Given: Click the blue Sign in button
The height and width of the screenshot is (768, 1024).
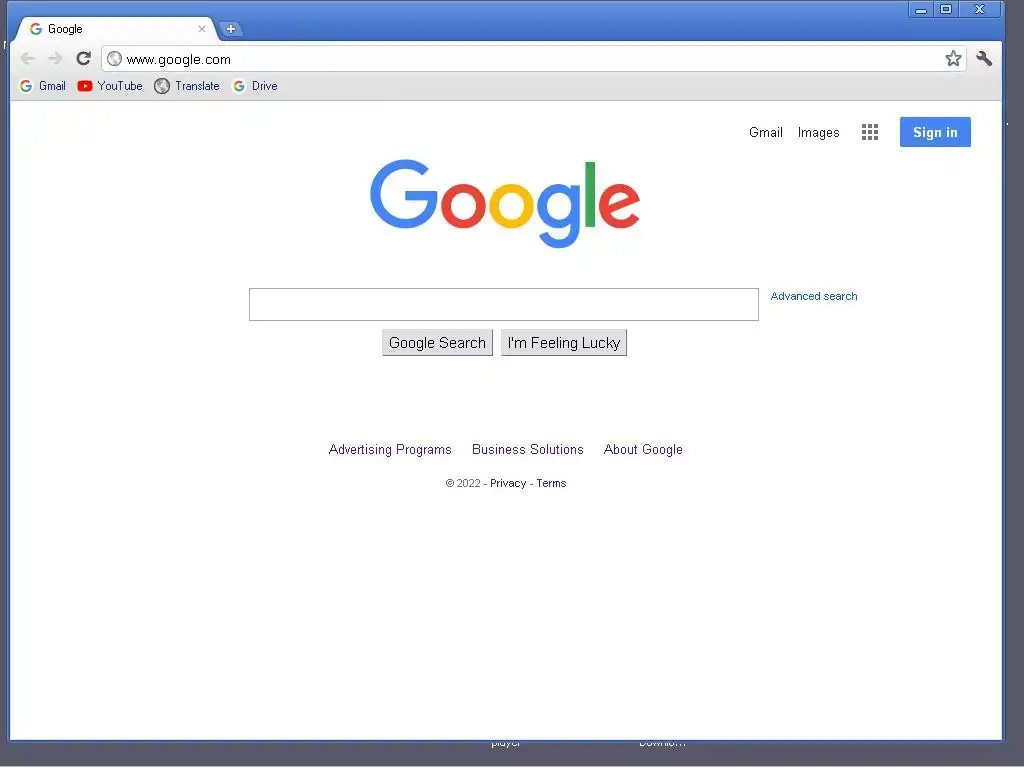Looking at the screenshot, I should click(935, 132).
